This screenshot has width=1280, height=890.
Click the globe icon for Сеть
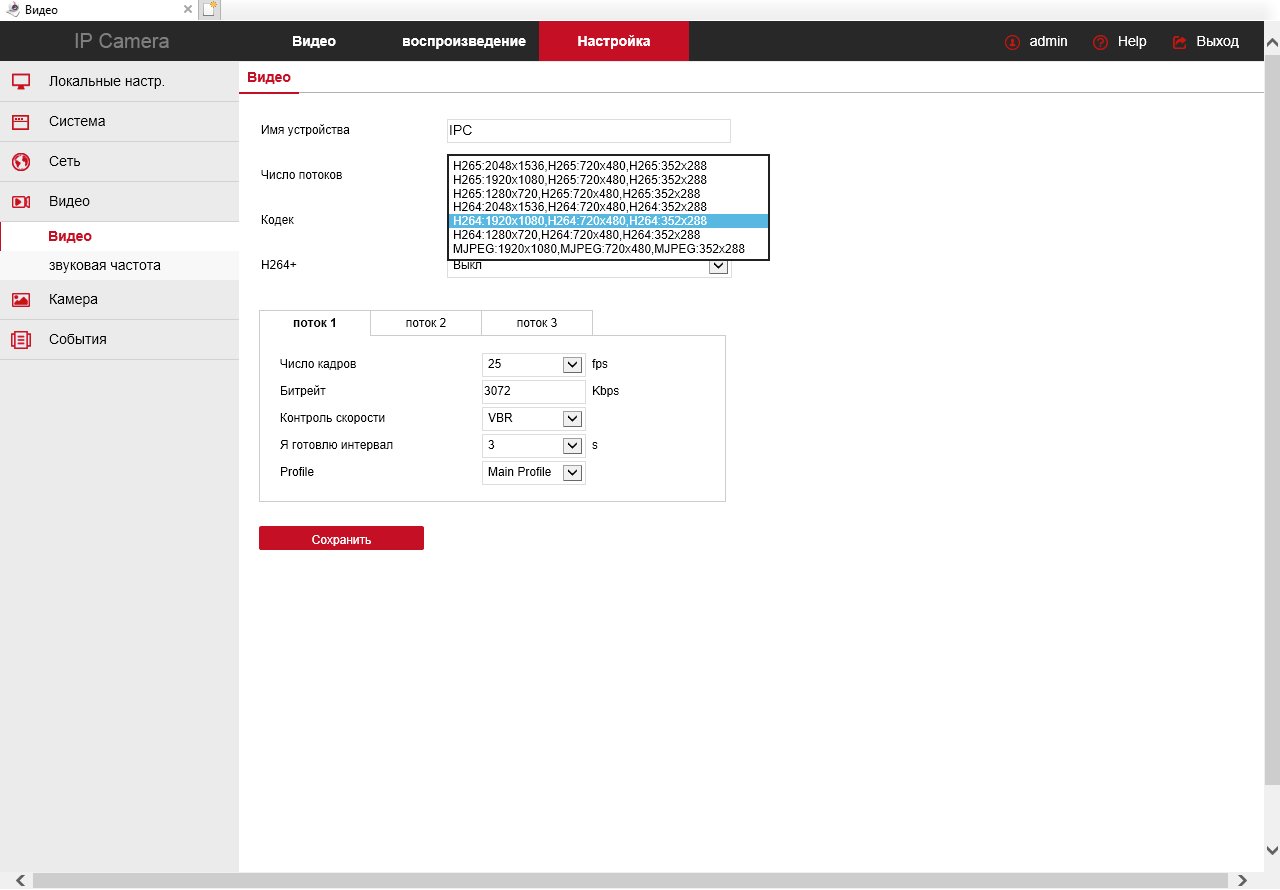point(21,161)
